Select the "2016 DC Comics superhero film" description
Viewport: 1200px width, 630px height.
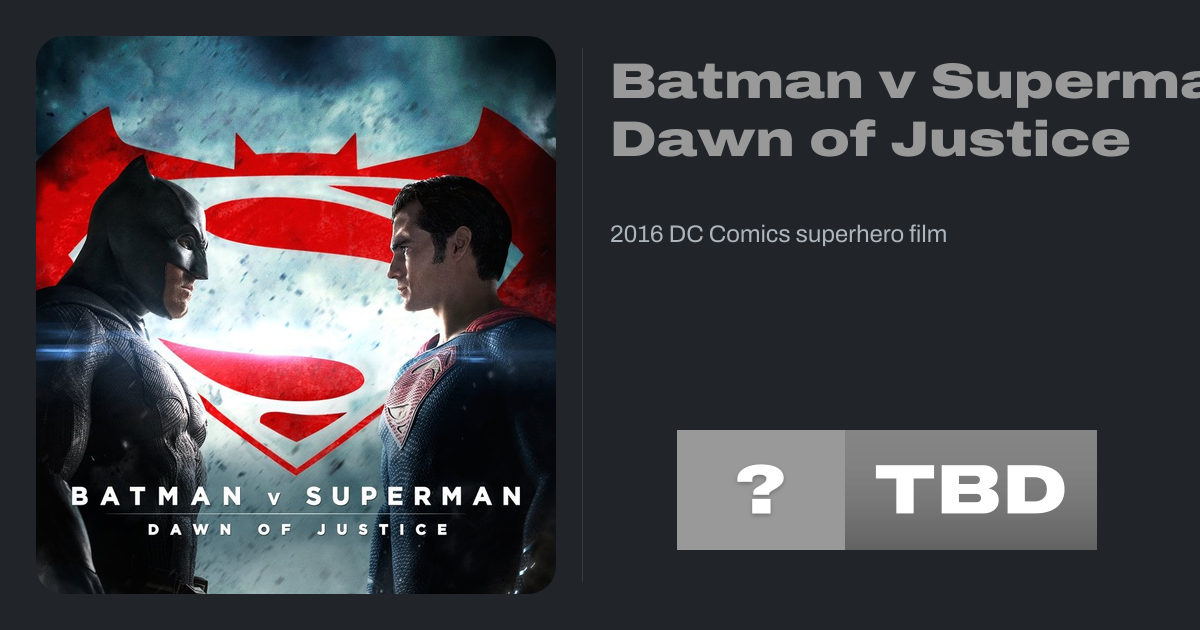[778, 235]
